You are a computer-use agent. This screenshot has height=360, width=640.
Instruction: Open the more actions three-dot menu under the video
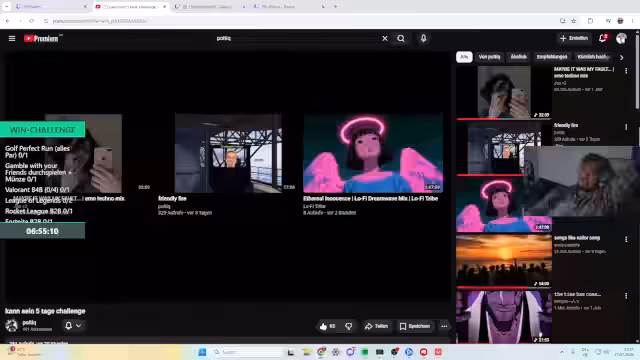pos(444,326)
